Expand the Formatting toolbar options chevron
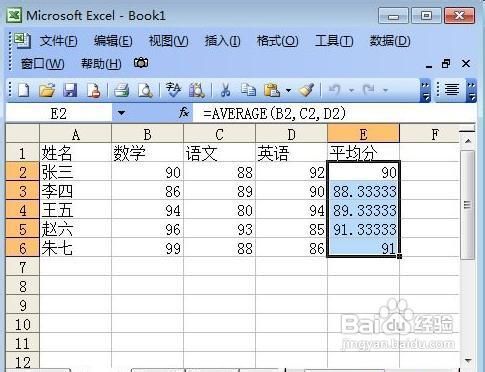 click(471, 91)
